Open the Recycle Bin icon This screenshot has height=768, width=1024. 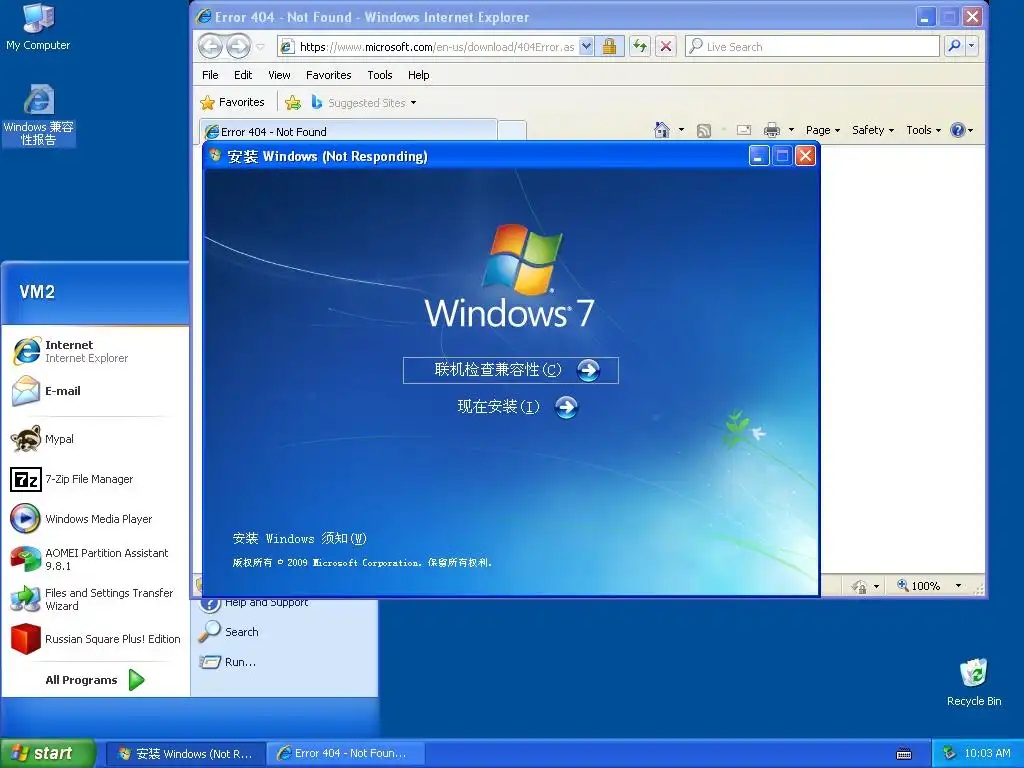coord(974,682)
